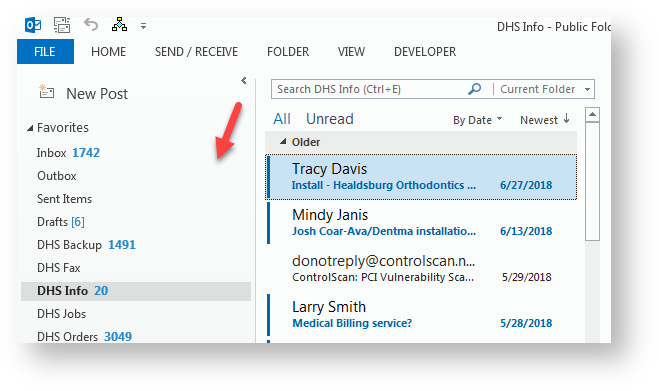
Task: Collapse the Favorites folder group
Action: [x=30, y=128]
